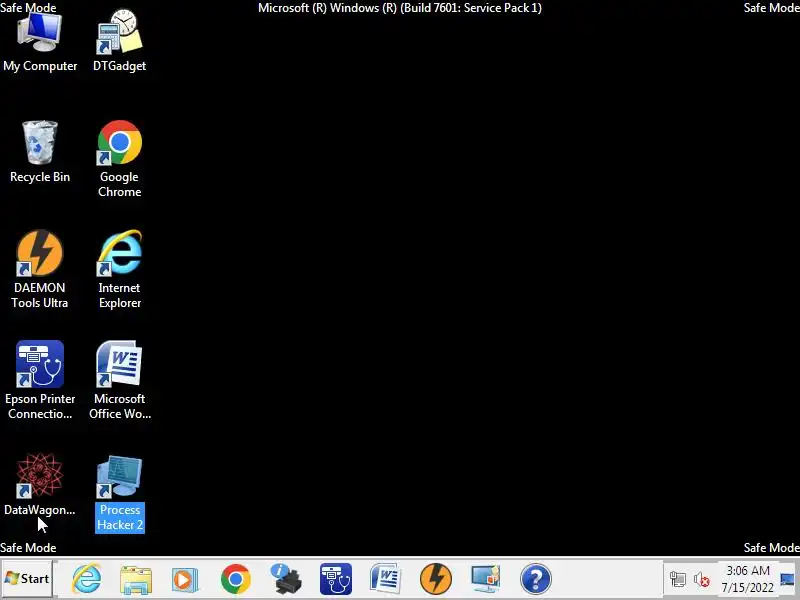This screenshot has width=800, height=600.
Task: Open Windows Explorer folder icon in taskbar
Action: 136,579
